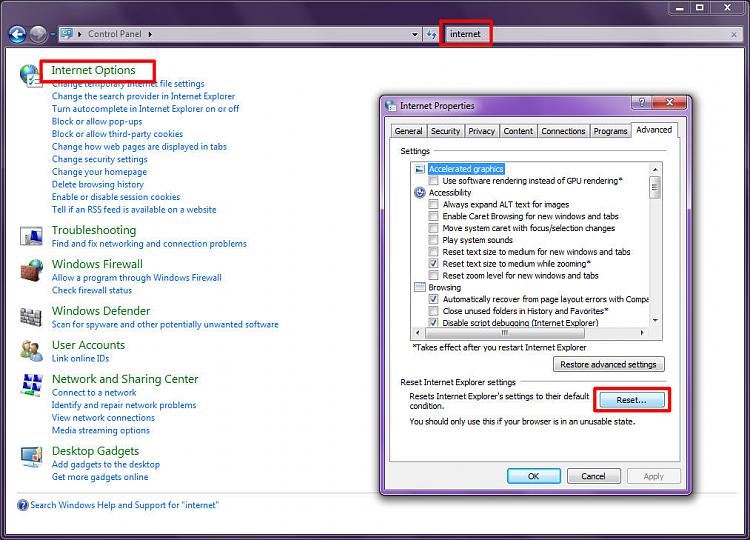This screenshot has width=750, height=540.
Task: Click the Troubleshooting icon
Action: click(x=31, y=236)
